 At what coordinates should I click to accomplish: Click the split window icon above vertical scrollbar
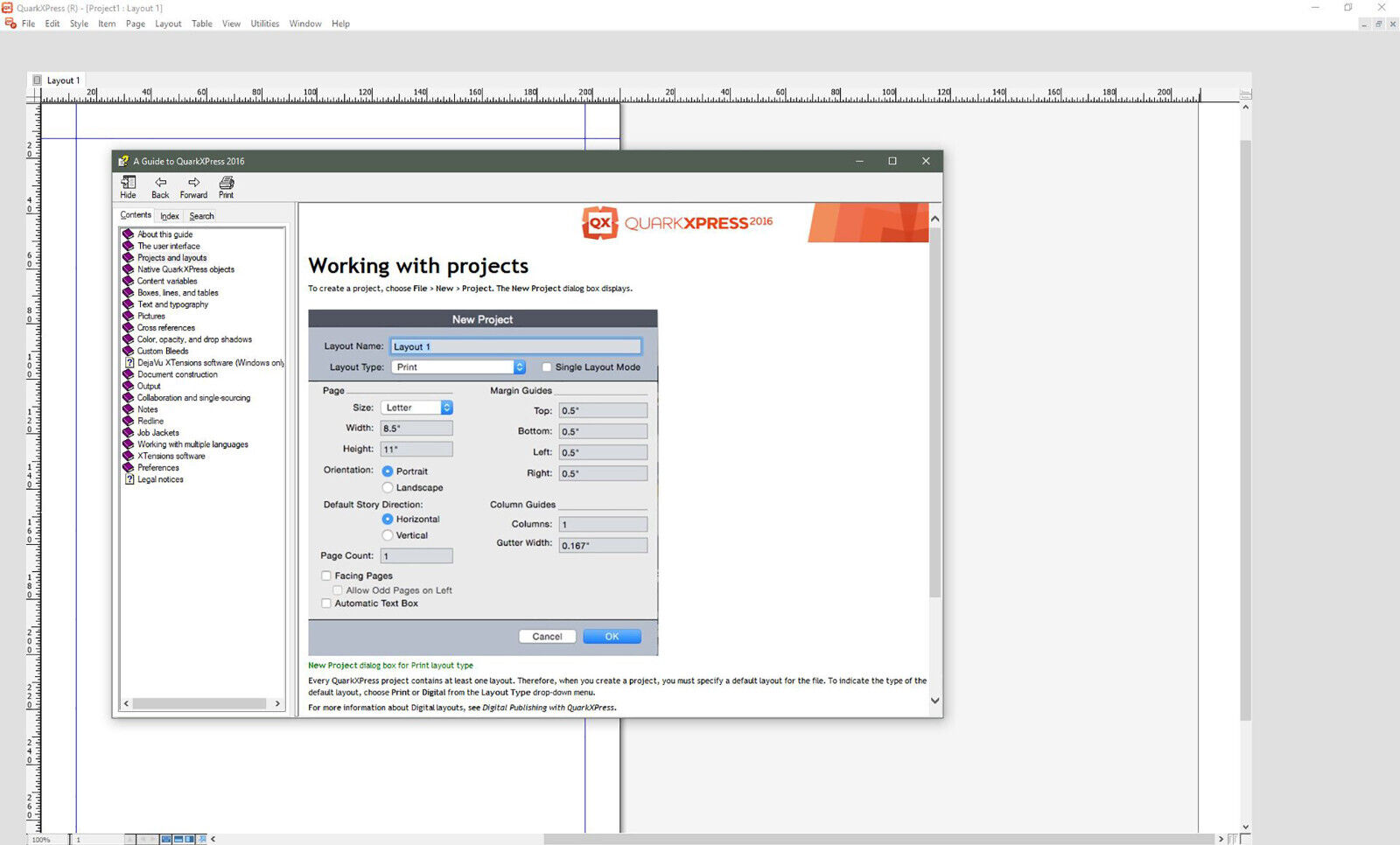[1245, 94]
